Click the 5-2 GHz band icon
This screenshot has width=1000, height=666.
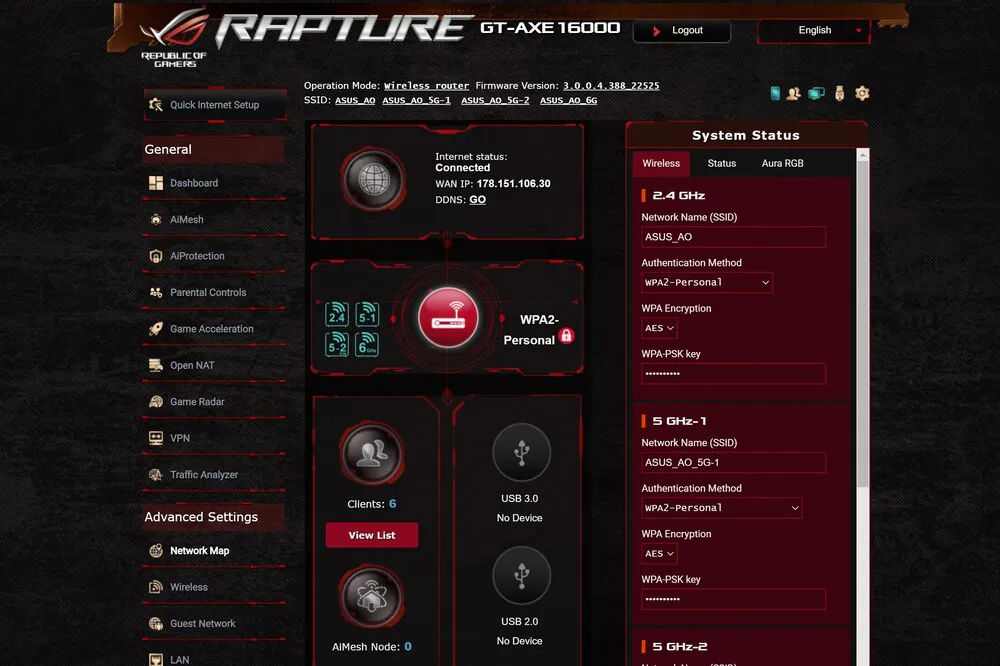click(337, 344)
